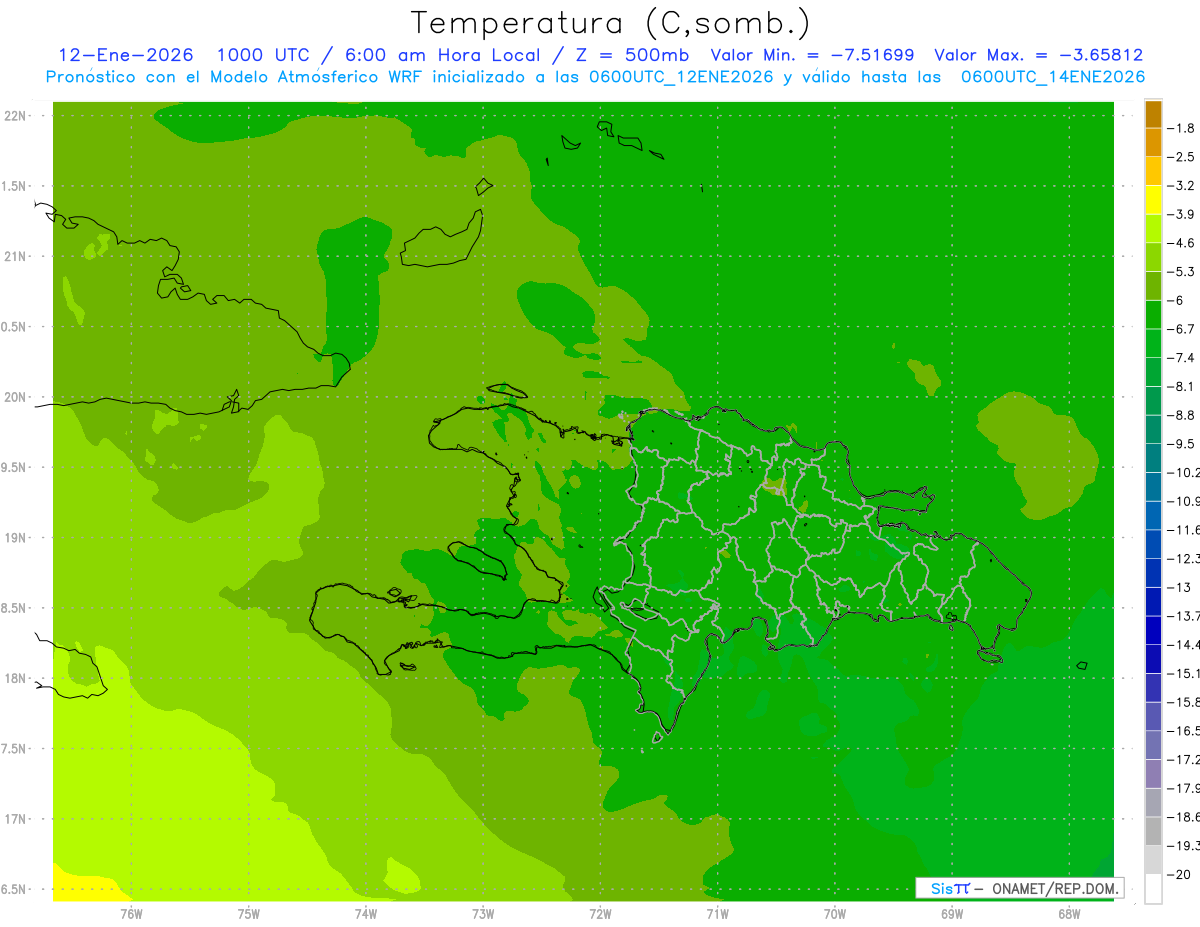Click the '1000 UTC' time text
Viewport: 1200px width, 927px height.
[x=266, y=55]
